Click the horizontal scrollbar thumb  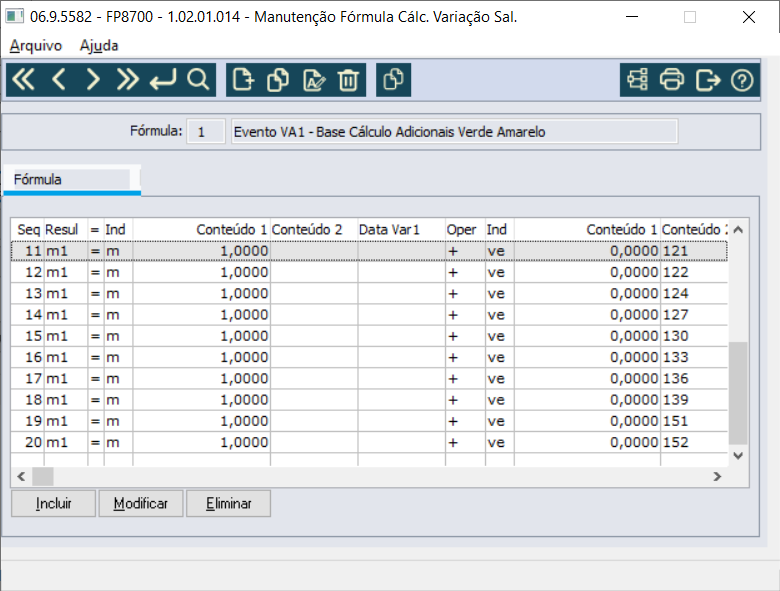[x=43, y=477]
